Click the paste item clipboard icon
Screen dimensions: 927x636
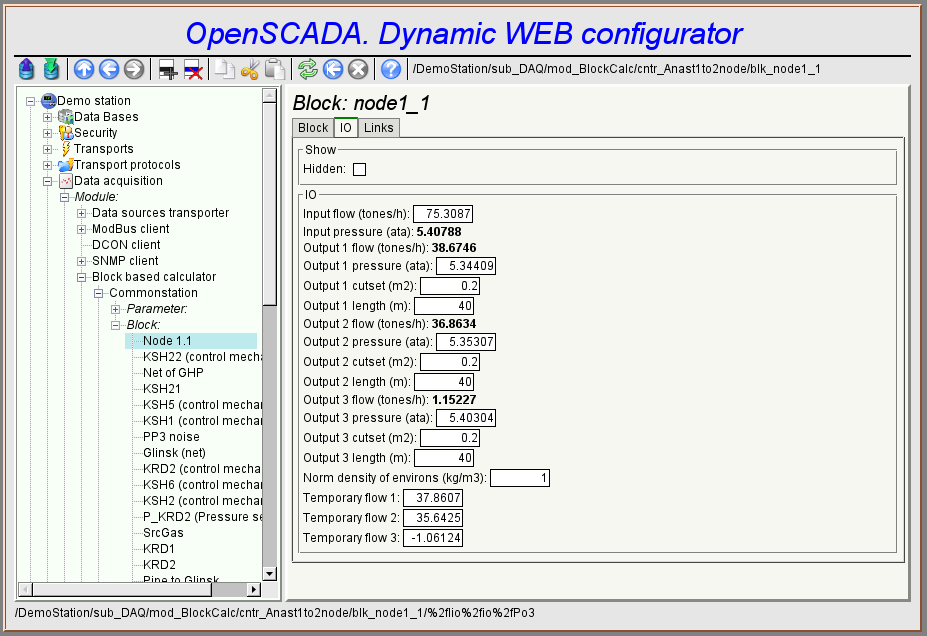(275, 69)
